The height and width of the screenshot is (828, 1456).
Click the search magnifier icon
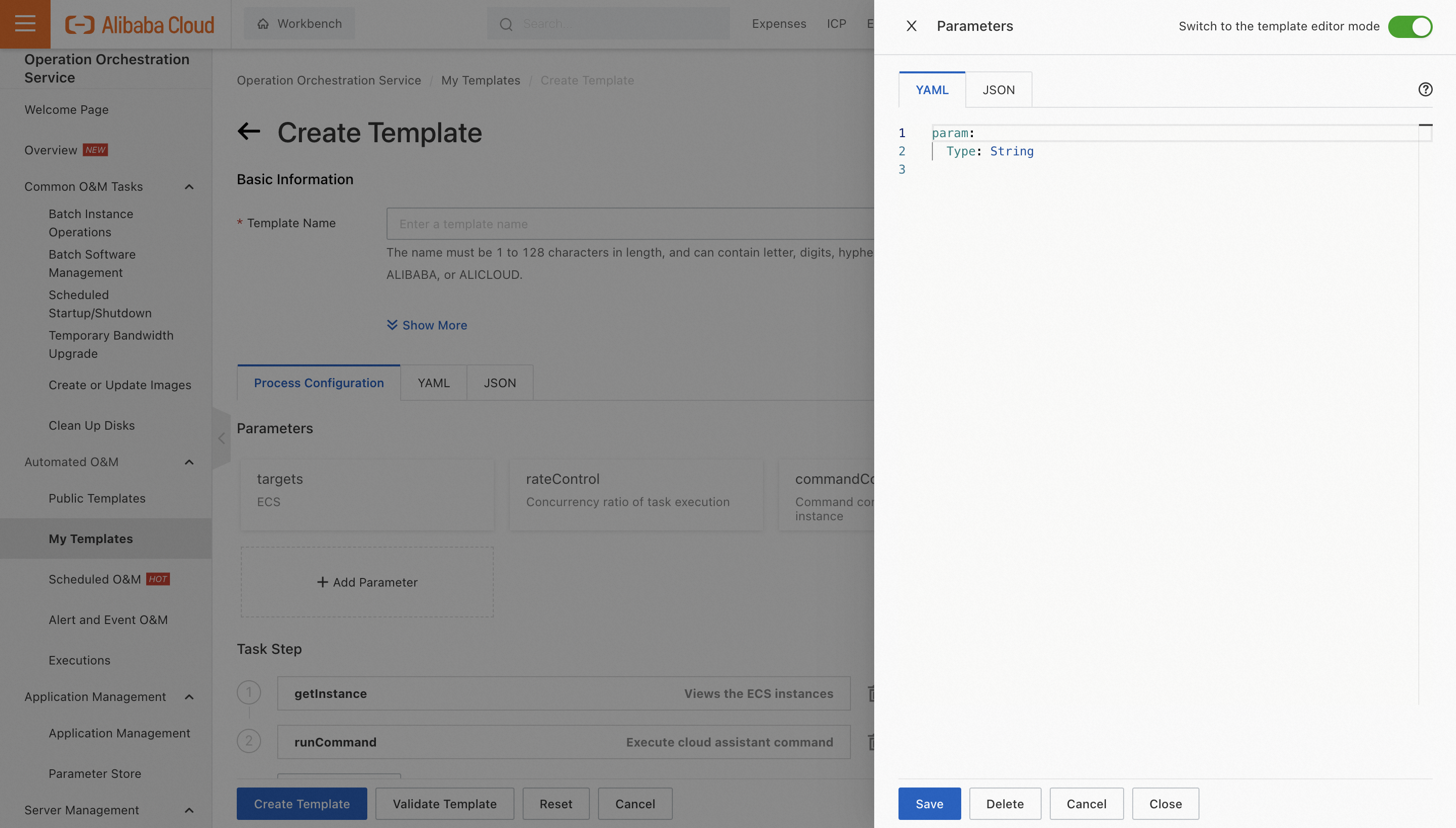(x=506, y=24)
